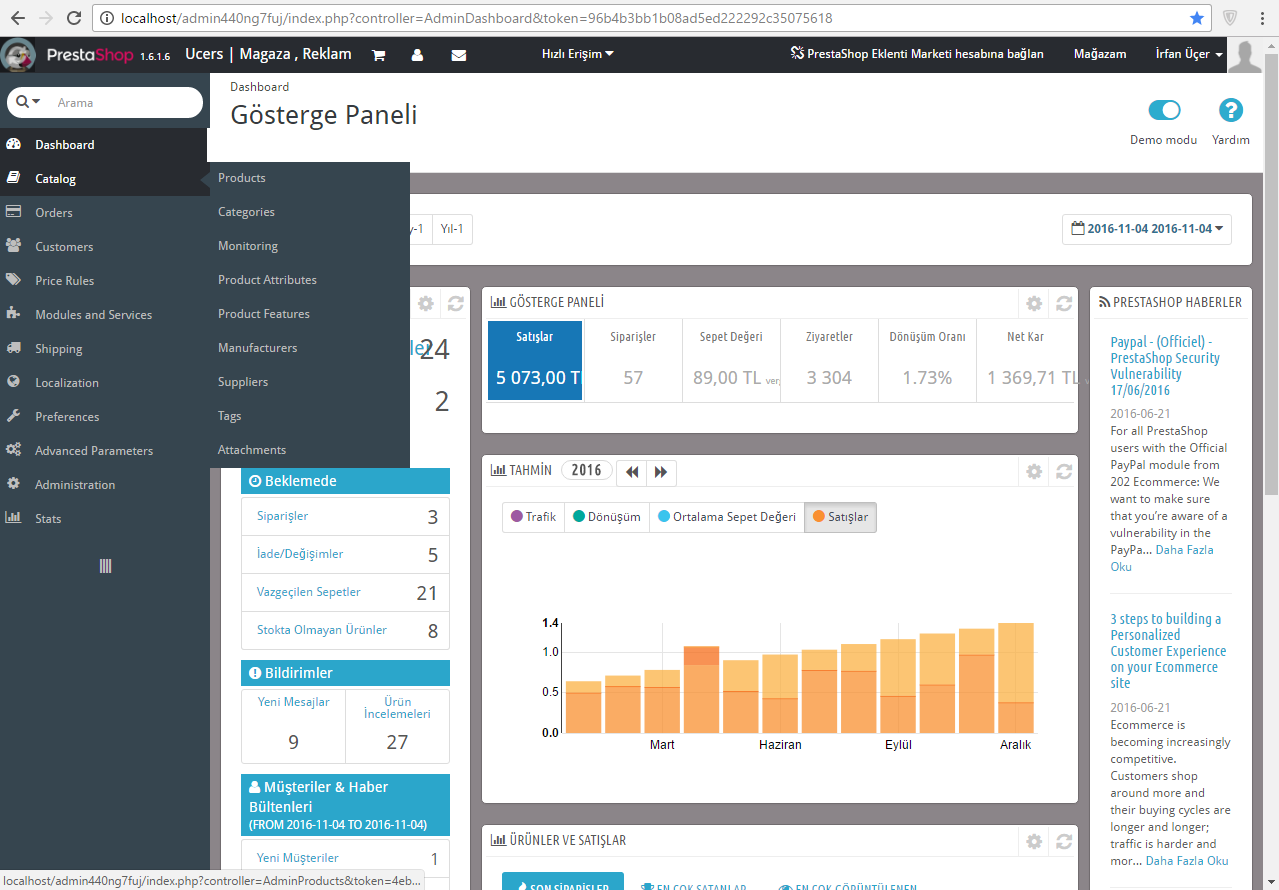Open the shopping cart icon in header

tap(378, 55)
